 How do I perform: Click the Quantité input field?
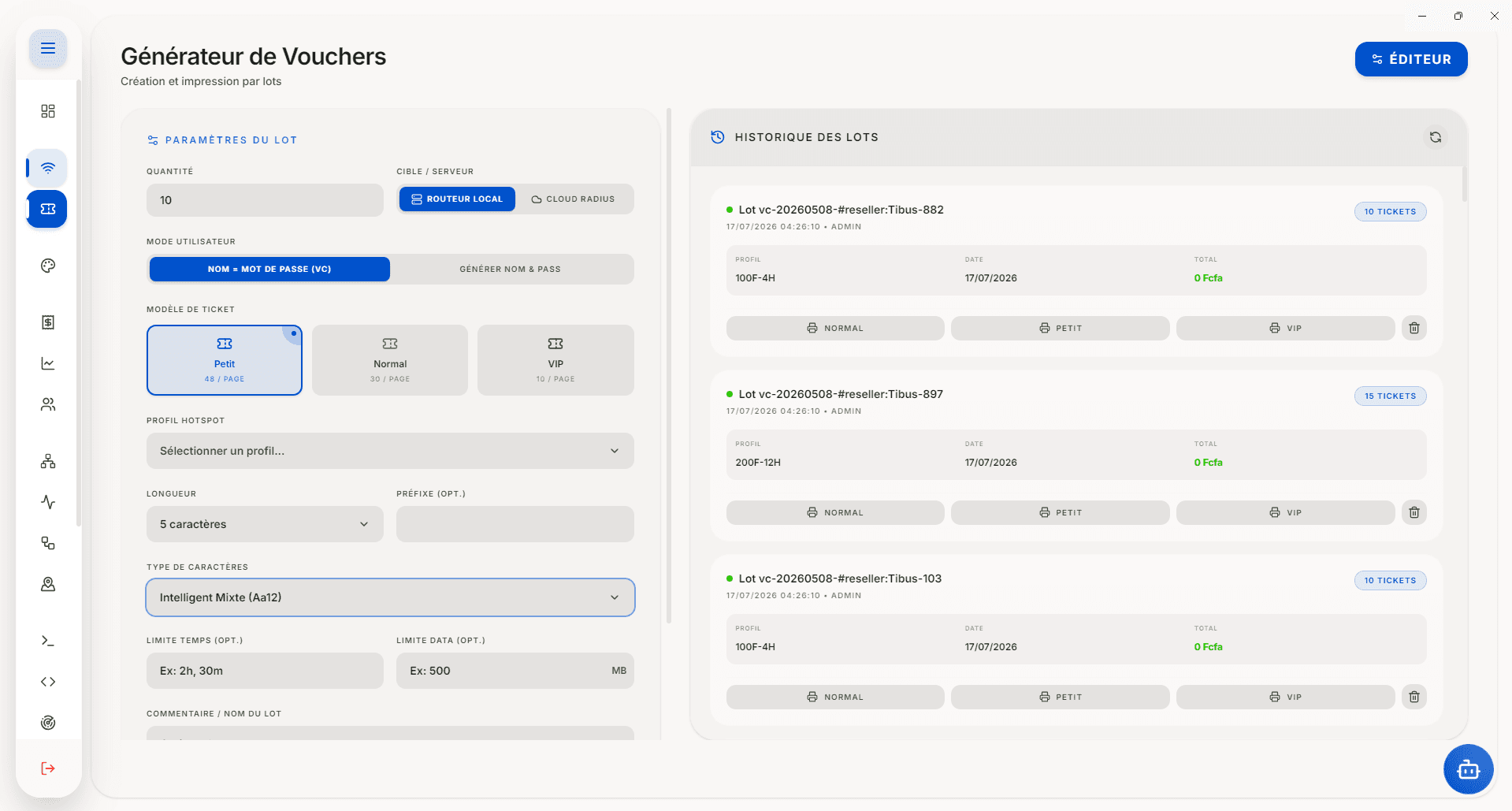click(x=265, y=200)
